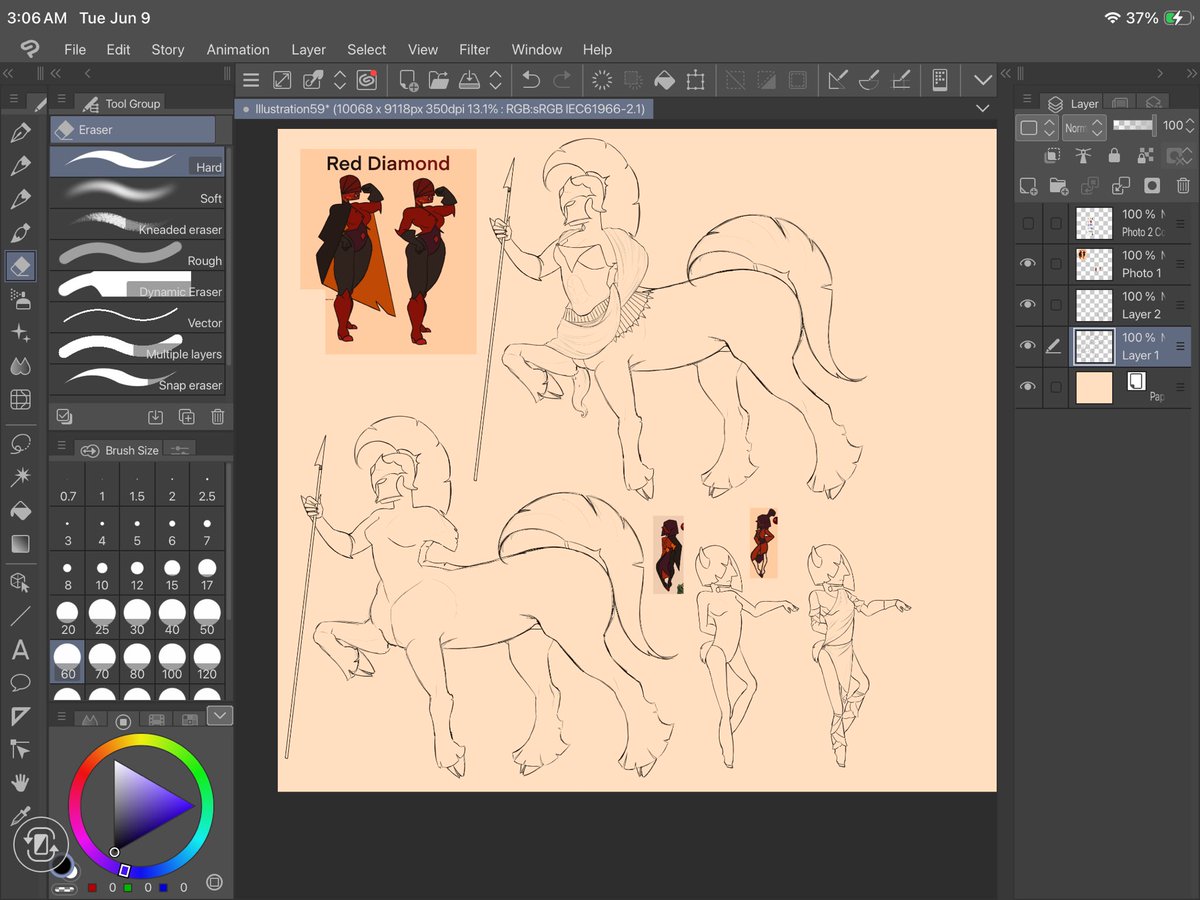Hide Layer 2 using eye icon
Screen dimensions: 1200x900
click(x=1028, y=305)
